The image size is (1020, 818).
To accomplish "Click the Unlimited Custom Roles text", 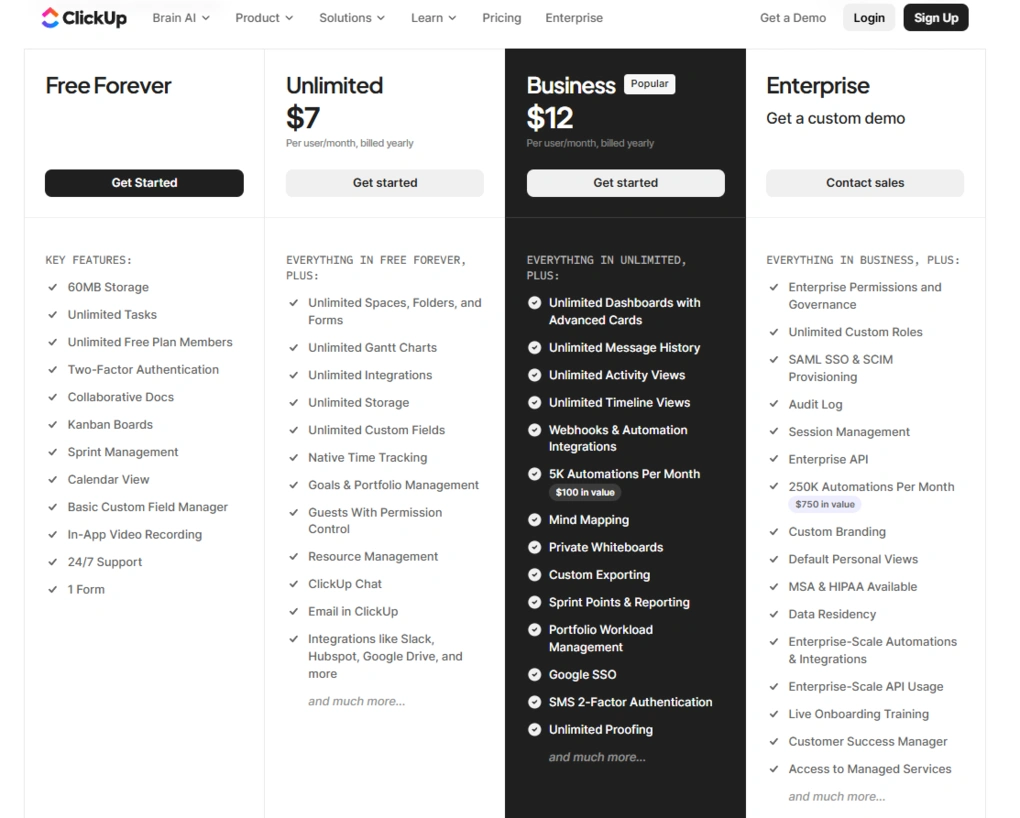I will (855, 332).
